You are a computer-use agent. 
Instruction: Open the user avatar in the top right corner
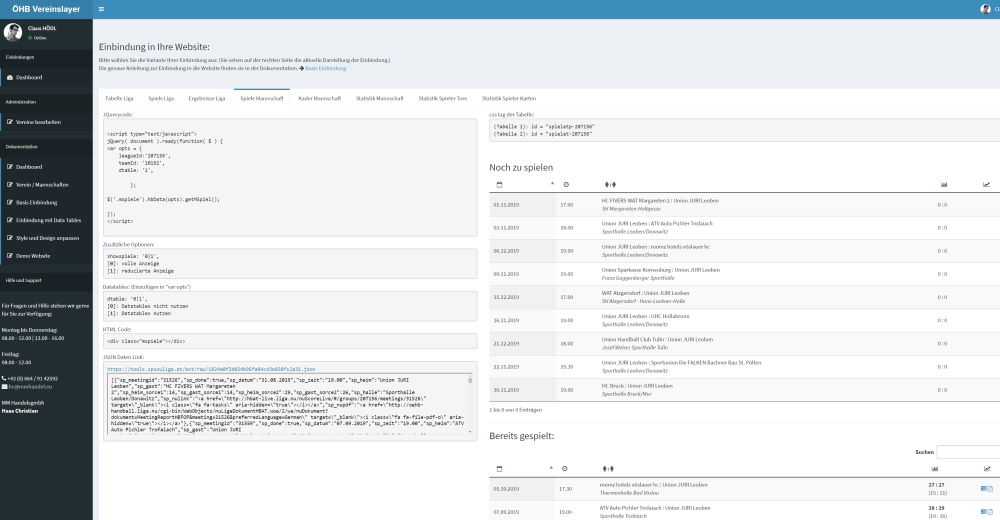[985, 9]
